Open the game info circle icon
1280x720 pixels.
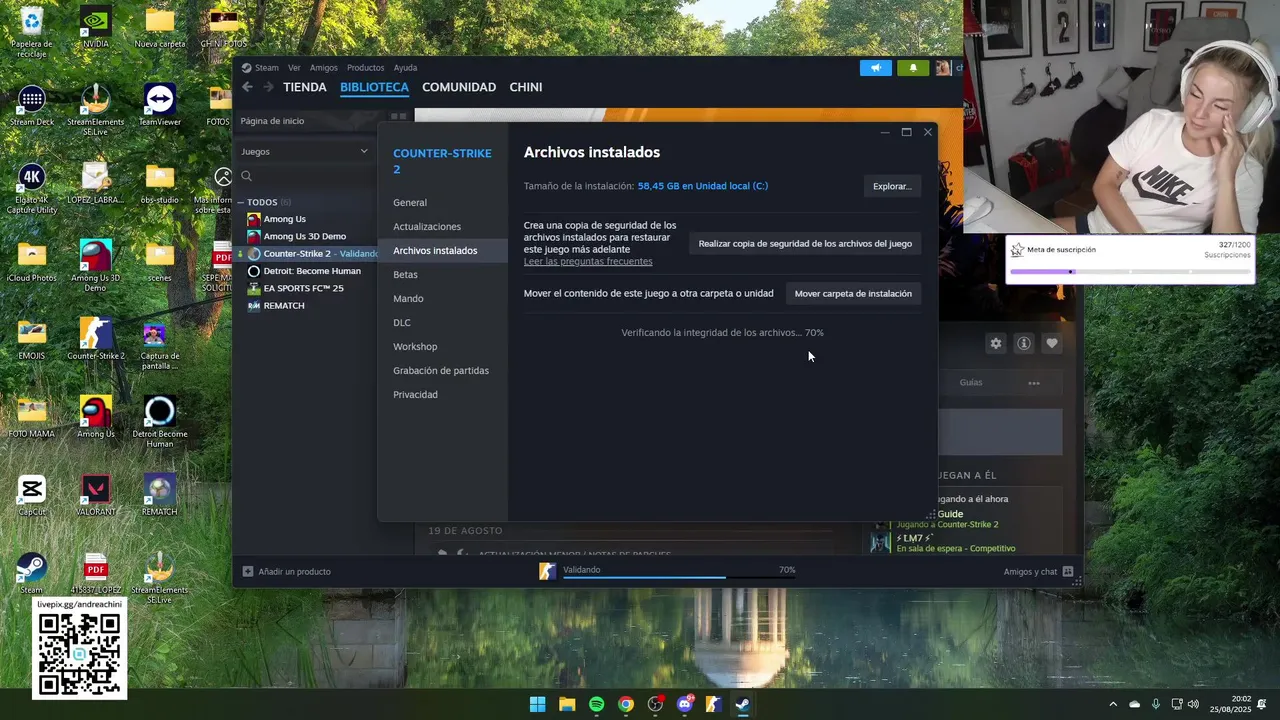(1024, 343)
